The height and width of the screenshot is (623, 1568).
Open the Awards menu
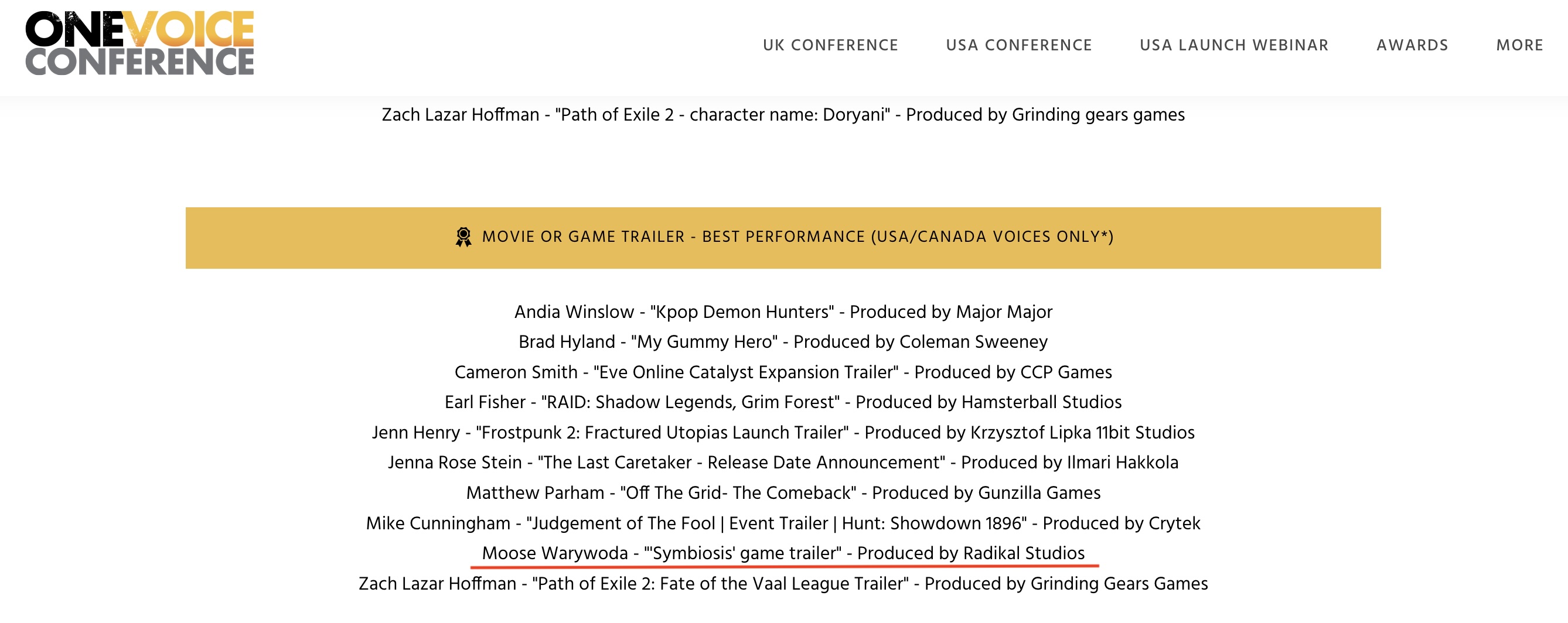coord(1412,45)
